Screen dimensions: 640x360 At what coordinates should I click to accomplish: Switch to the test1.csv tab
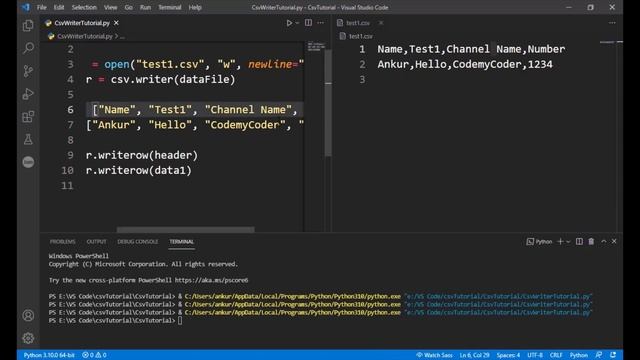(x=358, y=23)
